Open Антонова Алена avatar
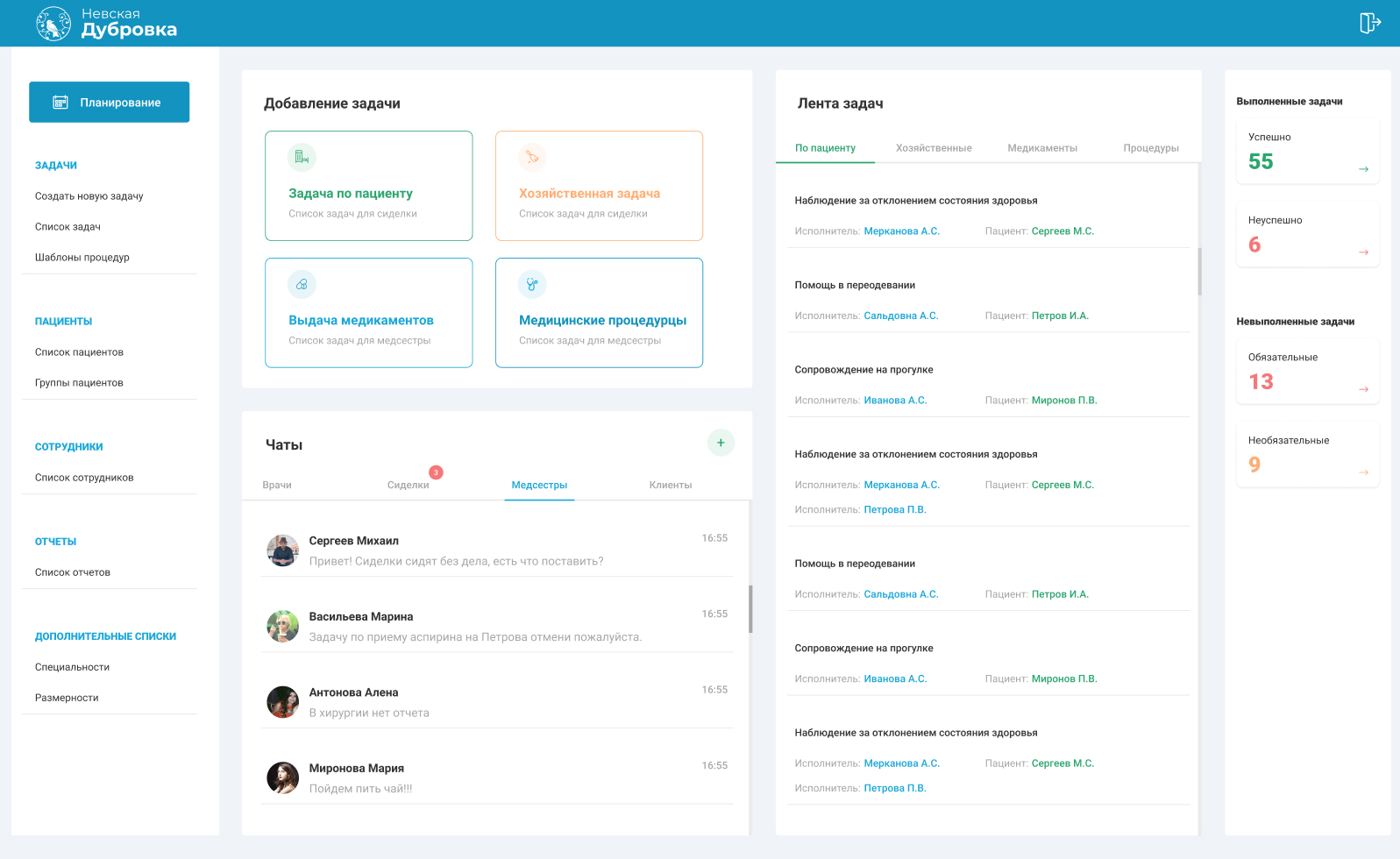Viewport: 1400px width, 859px height. pyautogui.click(x=282, y=702)
